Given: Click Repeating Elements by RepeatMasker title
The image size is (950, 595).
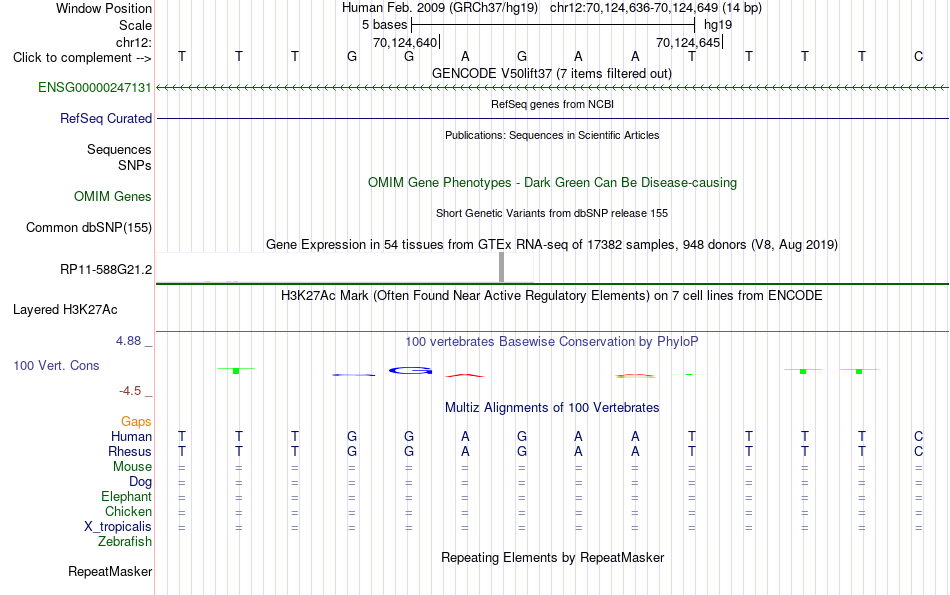Looking at the screenshot, I should [552, 557].
